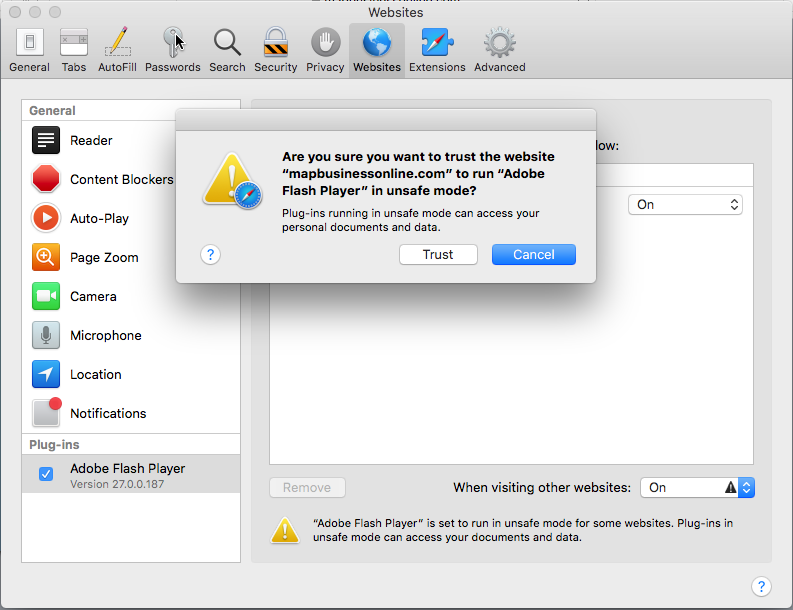Click the yellow warning icon at bottom
The image size is (793, 610).
click(x=285, y=530)
